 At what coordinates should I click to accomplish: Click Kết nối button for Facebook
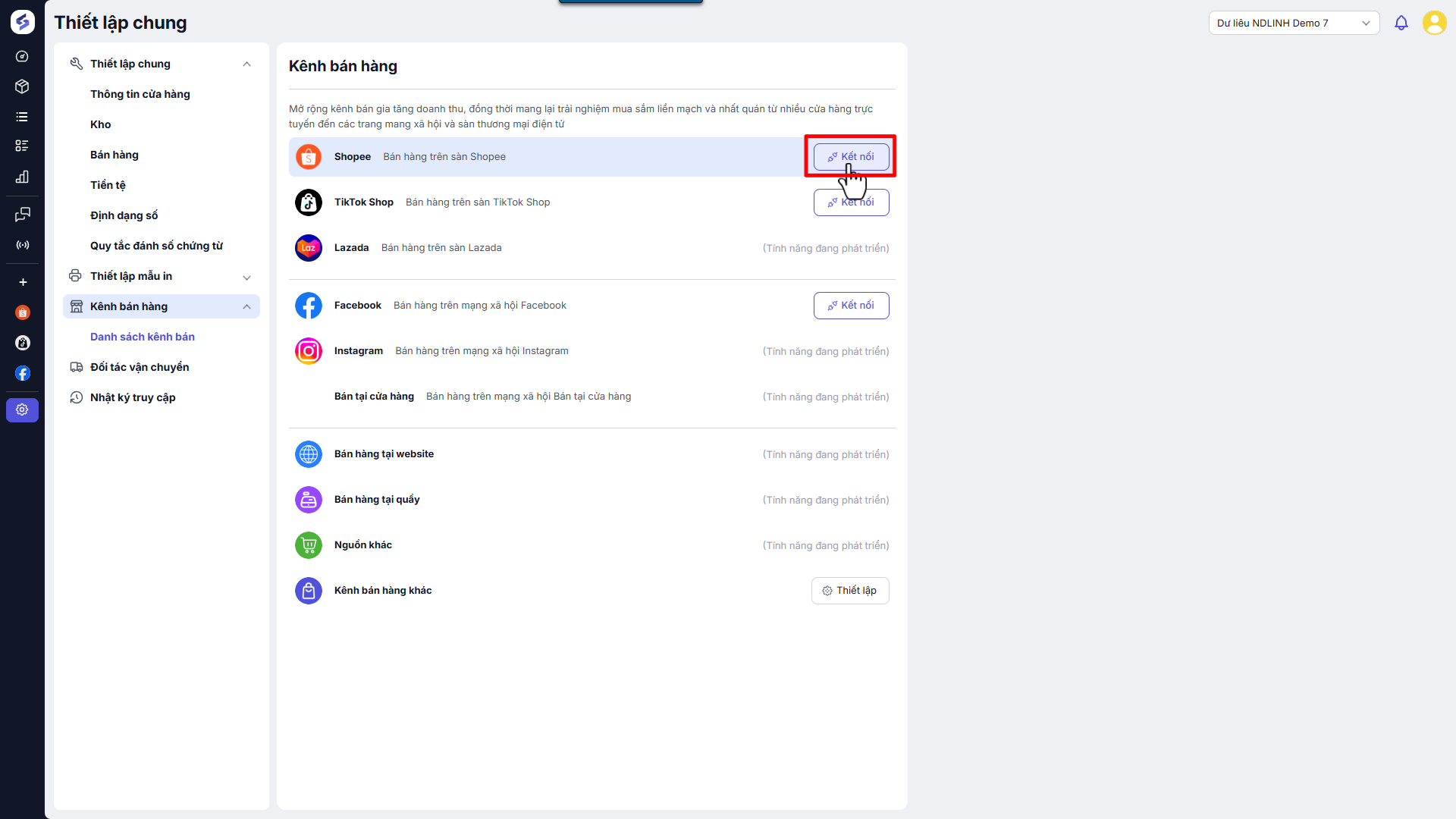click(851, 306)
